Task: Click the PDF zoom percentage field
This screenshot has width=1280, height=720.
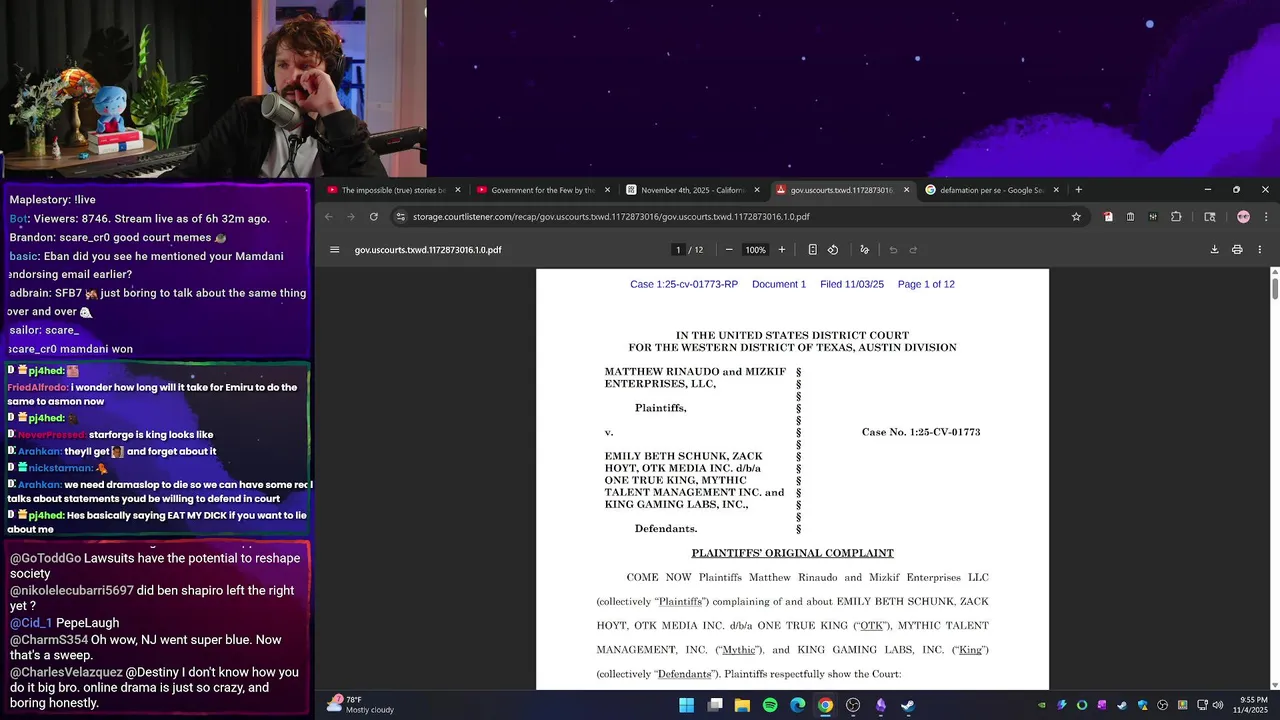Action: point(756,250)
